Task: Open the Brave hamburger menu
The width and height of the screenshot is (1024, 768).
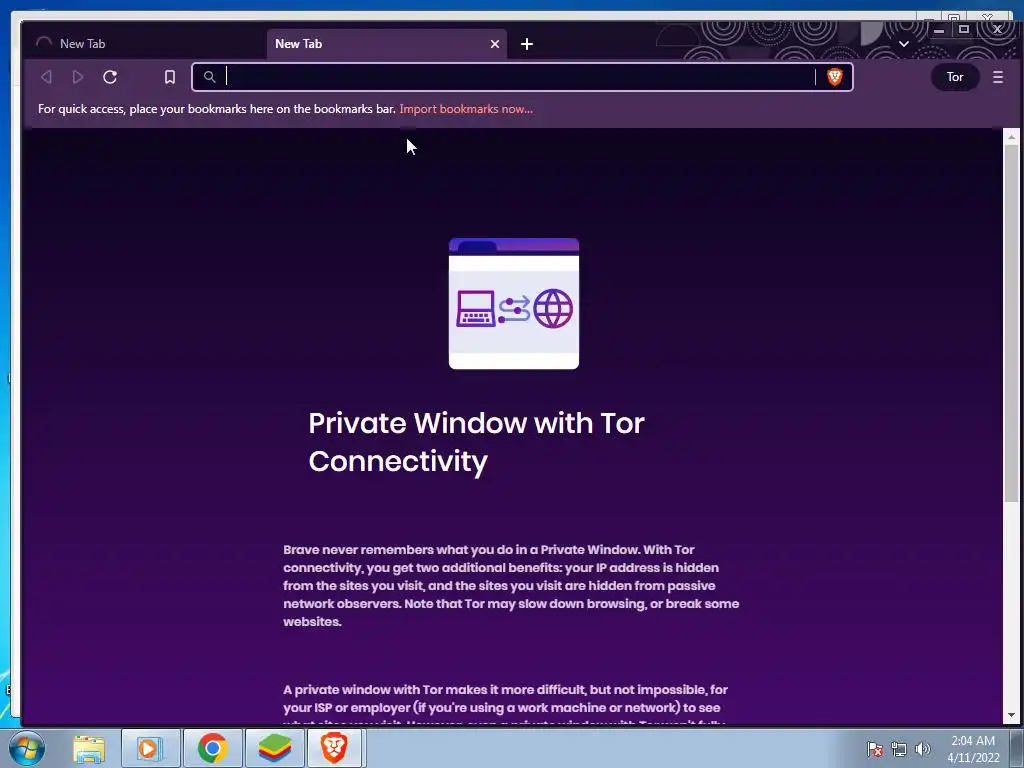Action: [998, 77]
